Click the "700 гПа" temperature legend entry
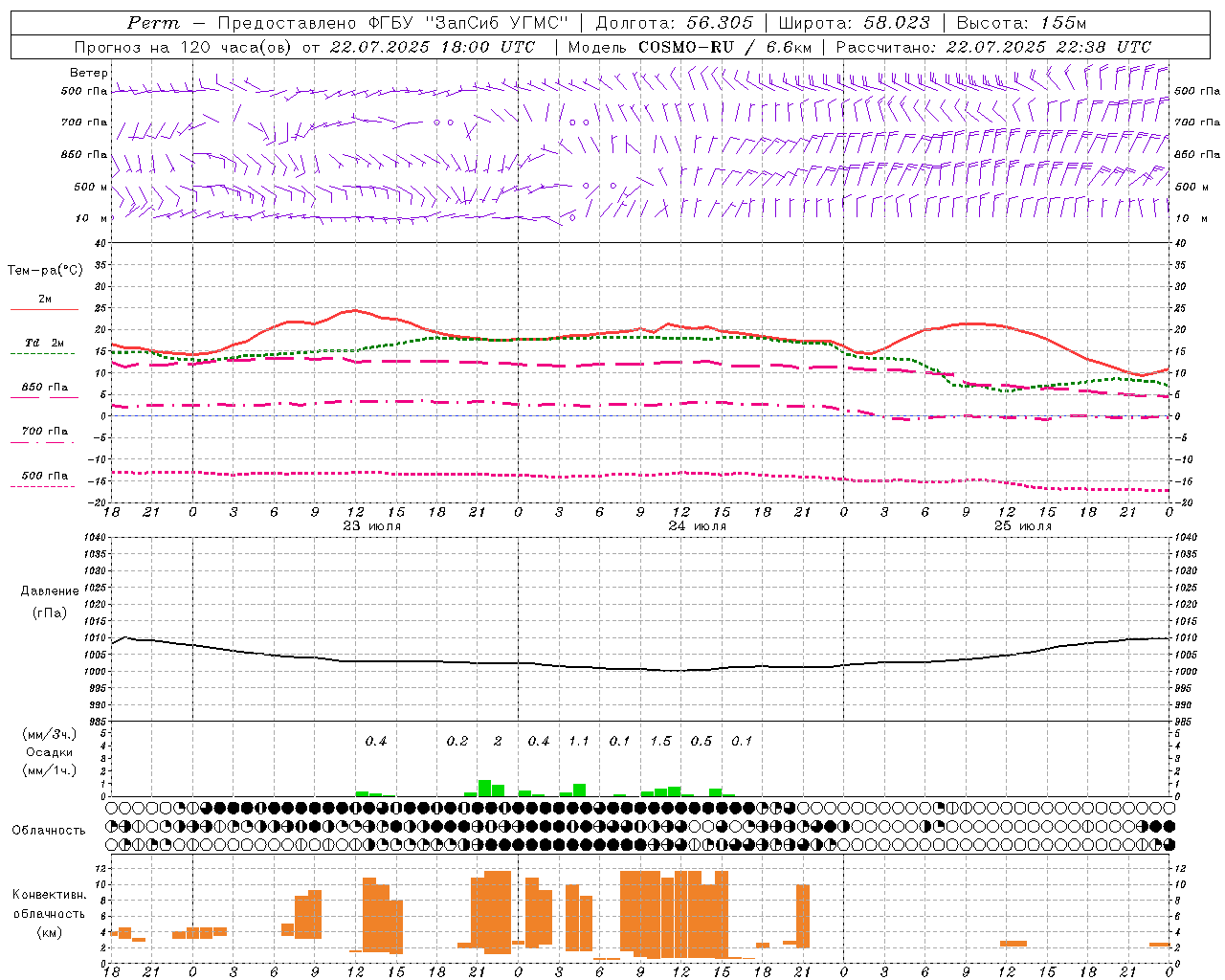Viewport: 1225px width, 980px height. tap(45, 432)
